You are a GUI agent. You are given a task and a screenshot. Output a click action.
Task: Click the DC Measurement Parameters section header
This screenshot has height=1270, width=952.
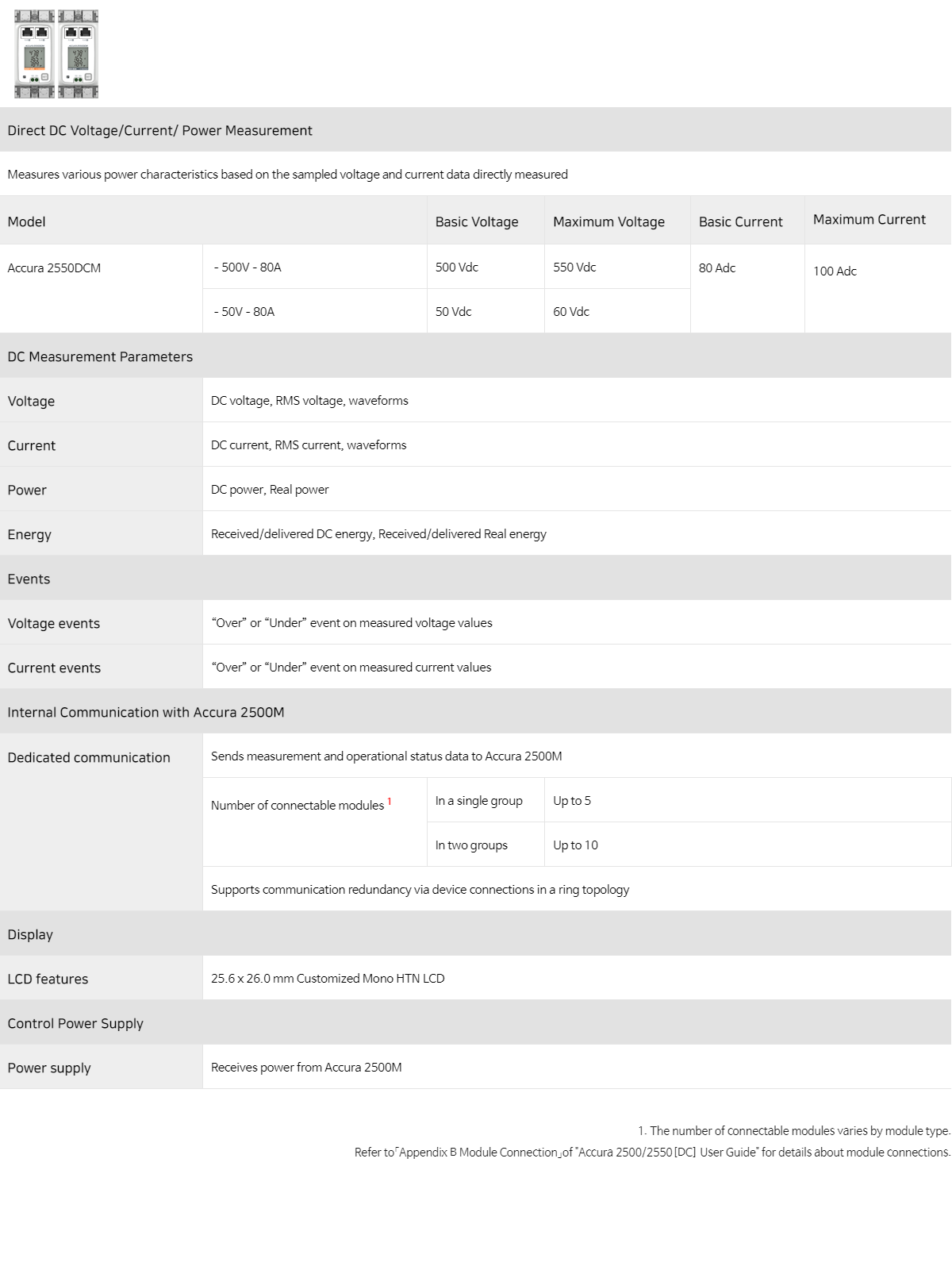476,356
